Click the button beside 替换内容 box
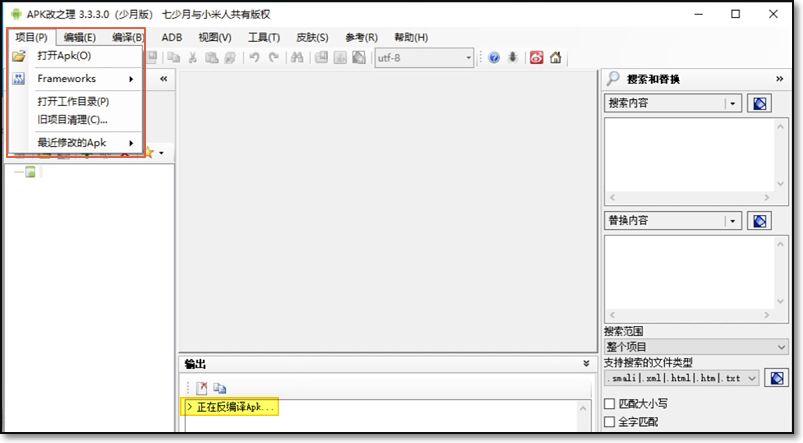 (x=759, y=221)
